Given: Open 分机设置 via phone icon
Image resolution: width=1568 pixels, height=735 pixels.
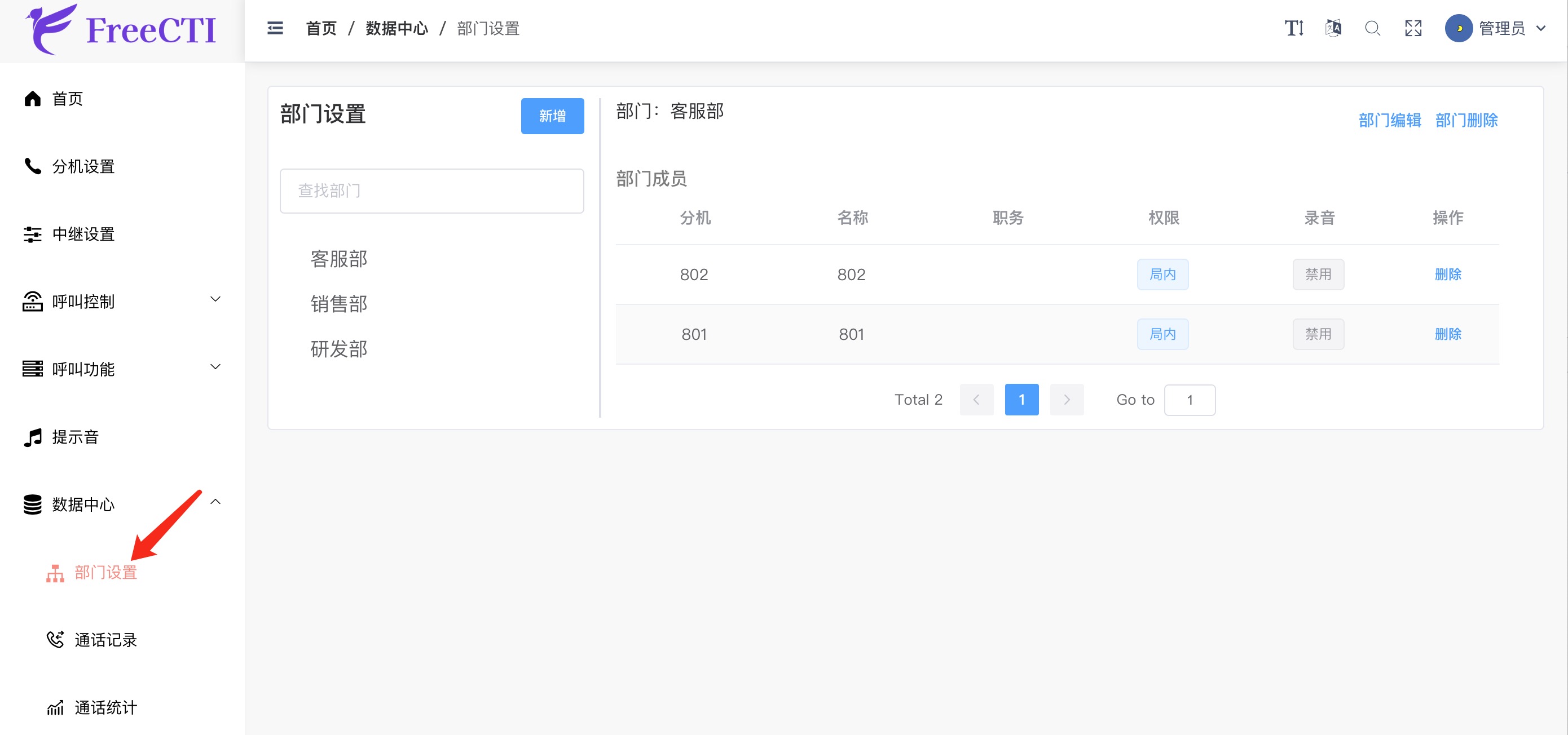Looking at the screenshot, I should pyautogui.click(x=33, y=166).
